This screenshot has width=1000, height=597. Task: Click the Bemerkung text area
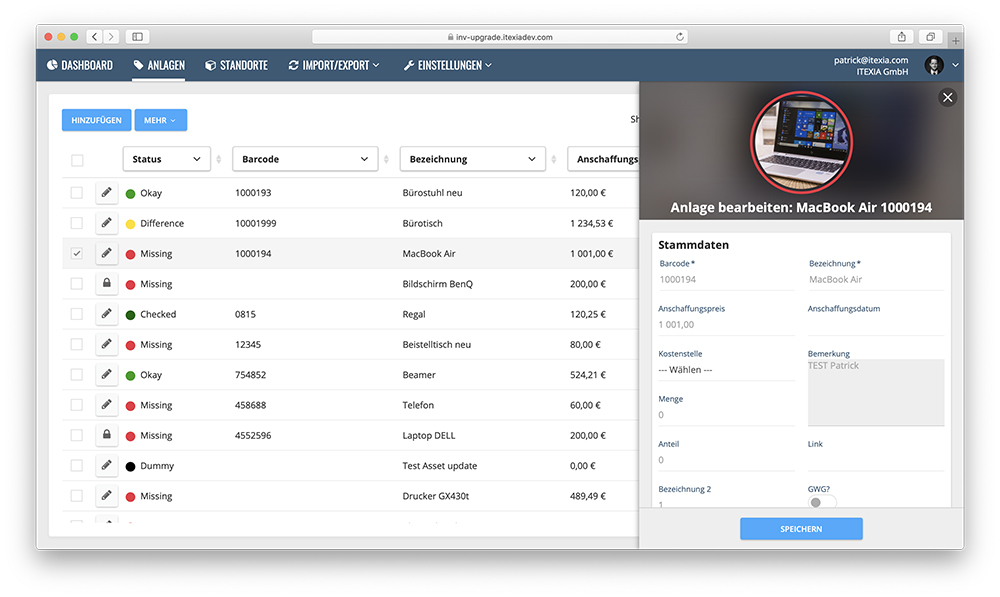click(x=876, y=392)
